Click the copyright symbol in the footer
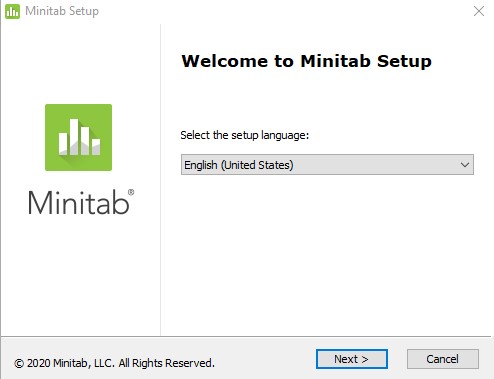Image resolution: width=494 pixels, height=379 pixels. (19, 363)
